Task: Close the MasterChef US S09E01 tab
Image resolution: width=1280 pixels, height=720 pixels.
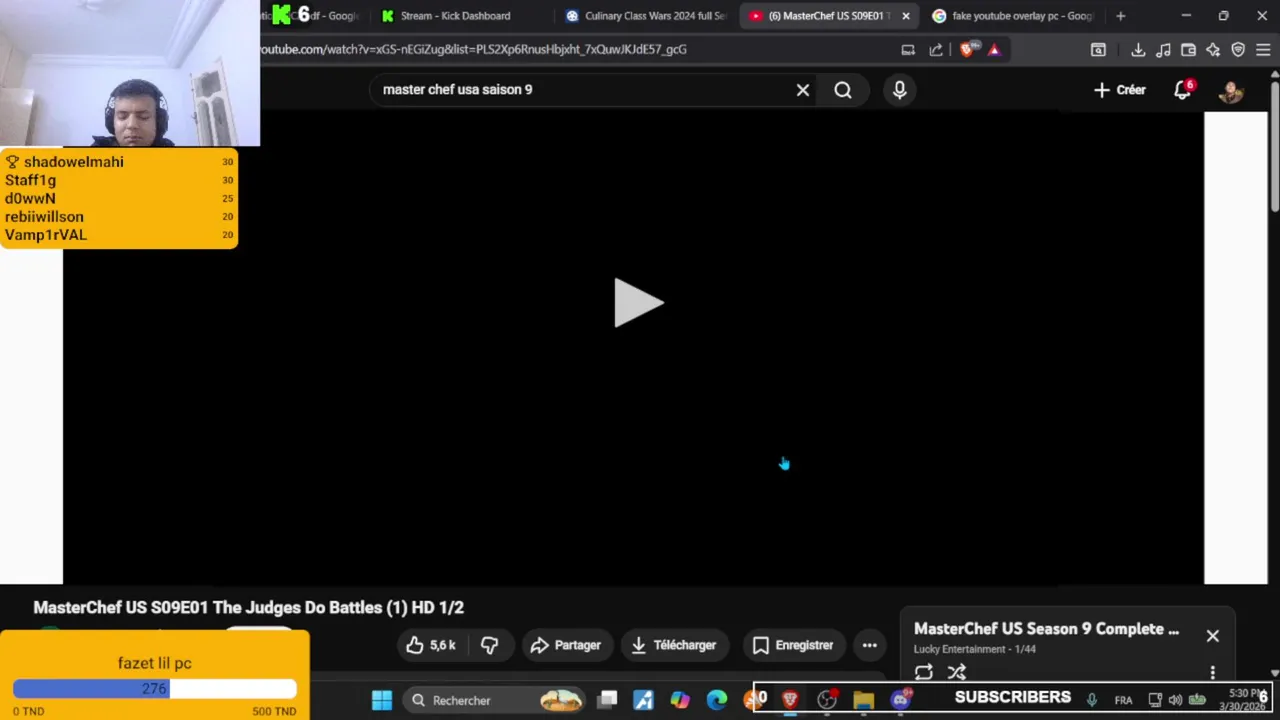Action: [906, 16]
